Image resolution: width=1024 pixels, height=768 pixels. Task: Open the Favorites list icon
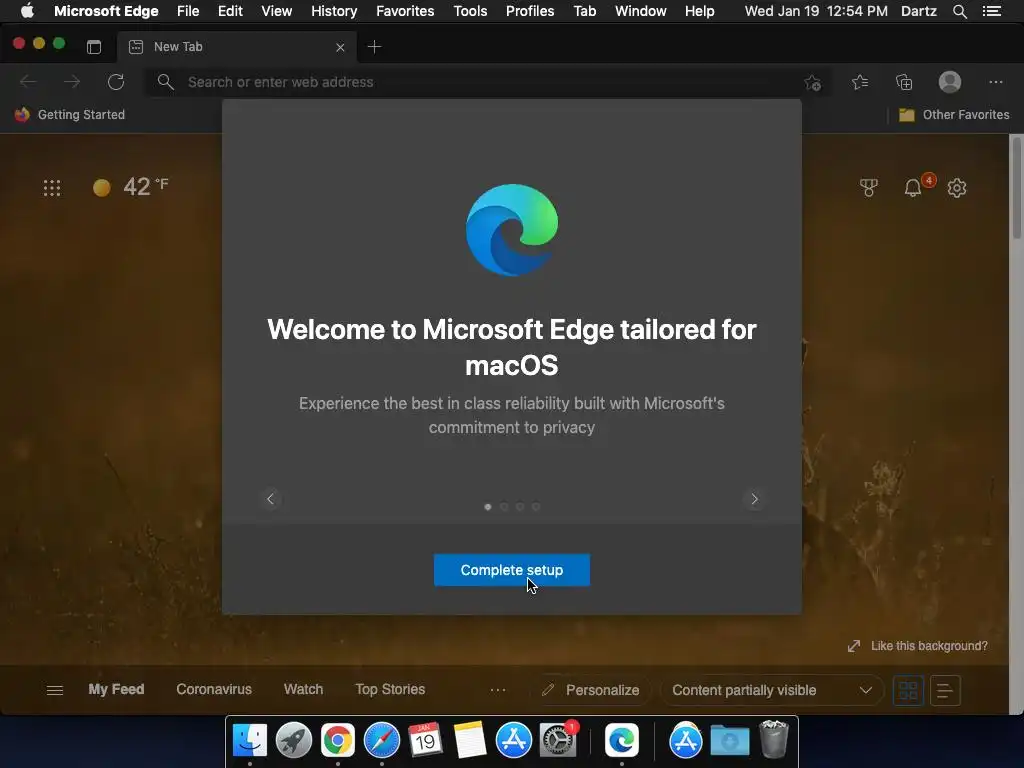(x=860, y=82)
